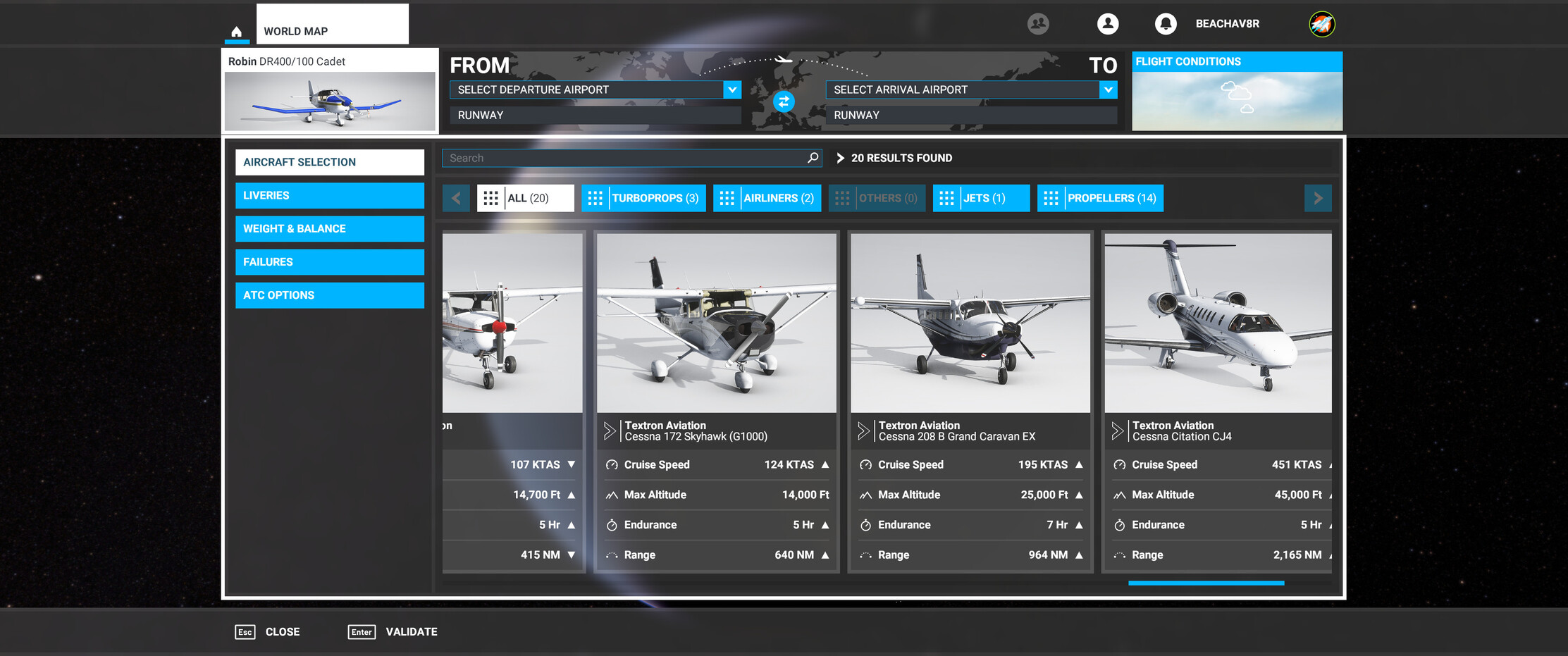Click the Cessna 208 B Grand Caravan EX title
This screenshot has width=1568, height=656.
click(x=957, y=437)
